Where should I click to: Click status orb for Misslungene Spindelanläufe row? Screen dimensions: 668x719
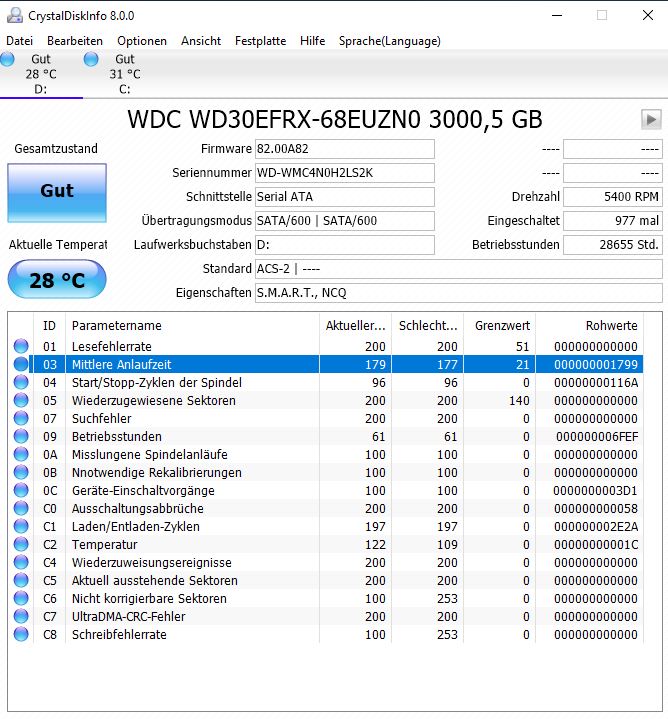[21, 454]
